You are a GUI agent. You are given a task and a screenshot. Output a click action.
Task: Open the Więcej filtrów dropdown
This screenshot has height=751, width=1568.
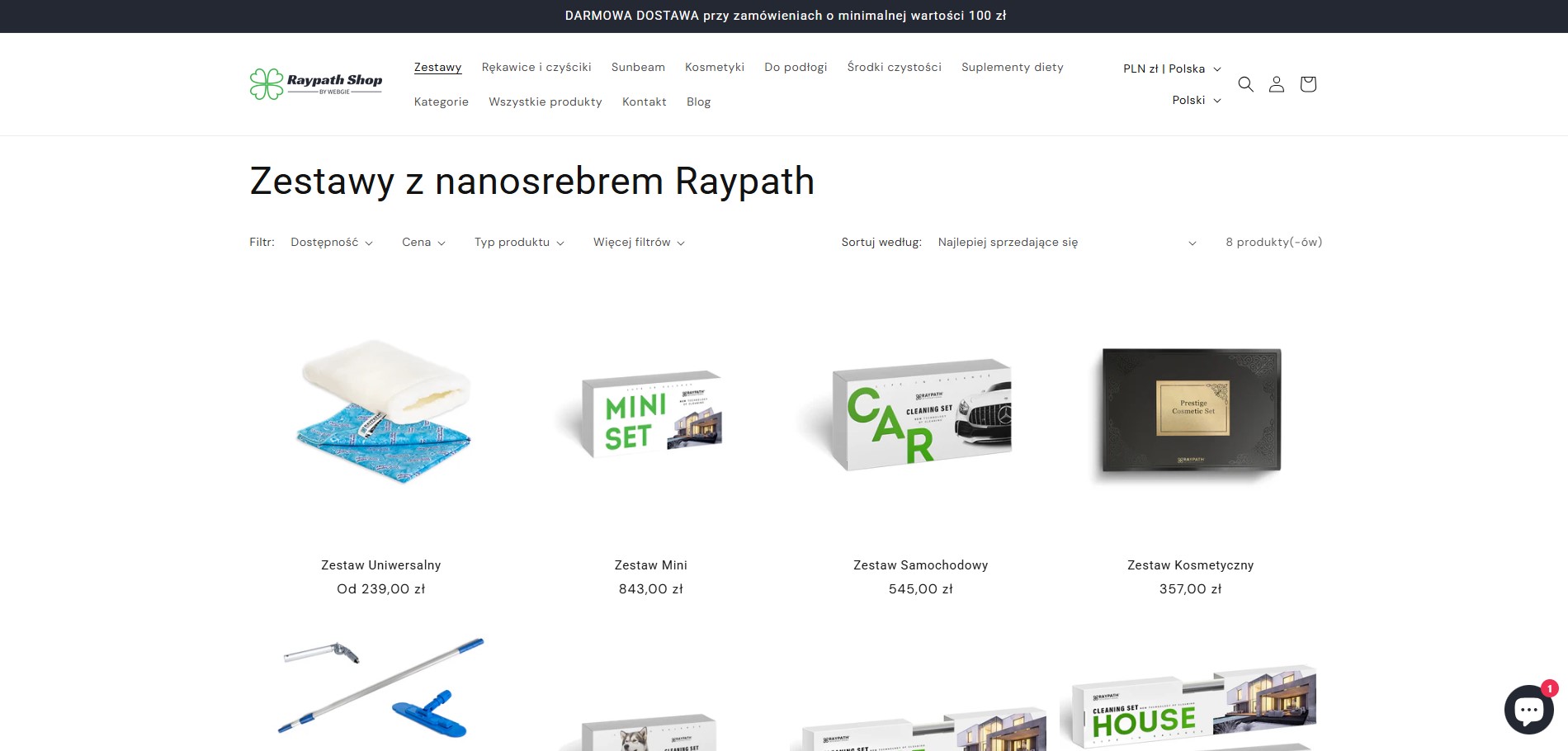pos(638,242)
